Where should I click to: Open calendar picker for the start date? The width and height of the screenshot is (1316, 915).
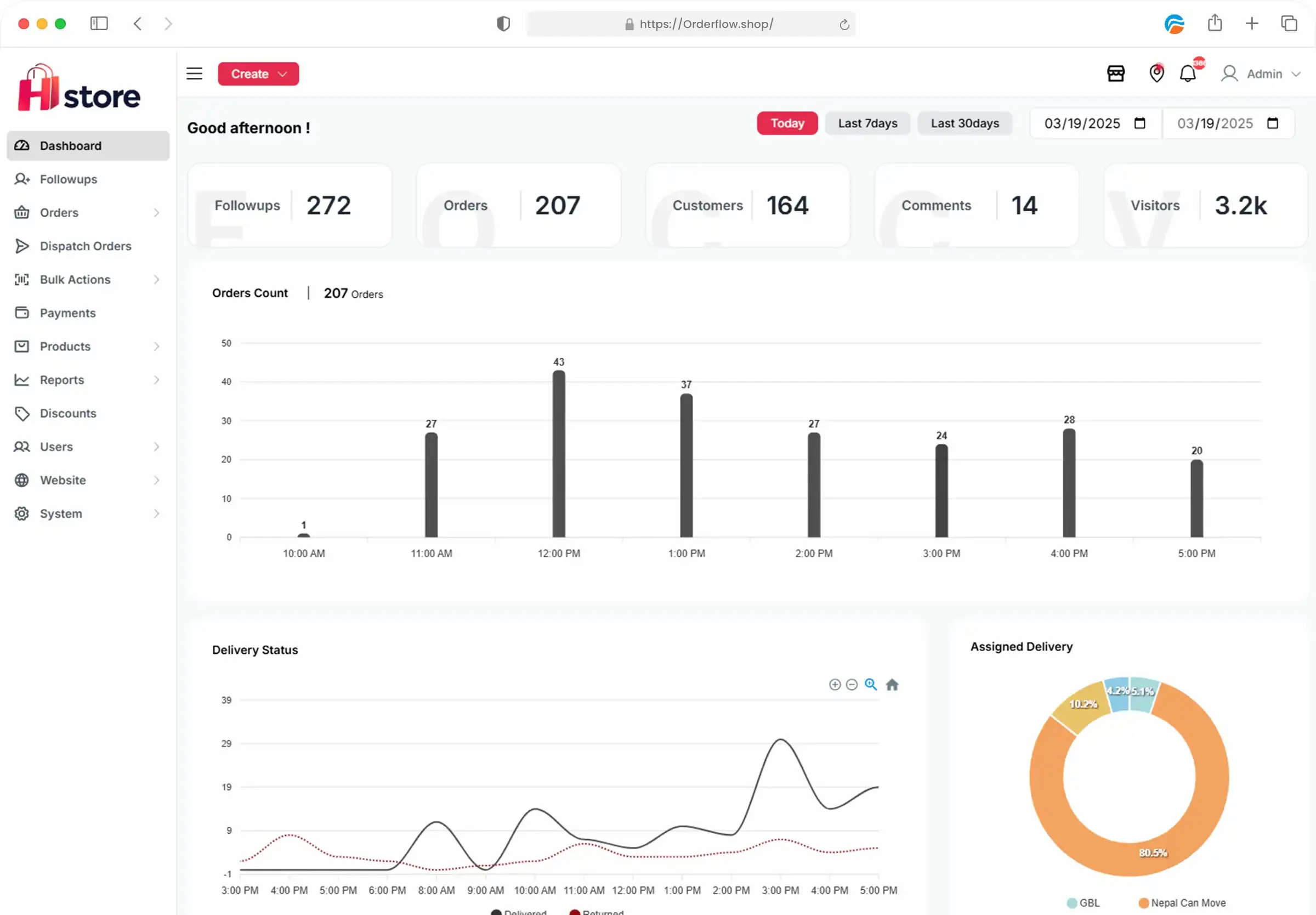tap(1139, 123)
